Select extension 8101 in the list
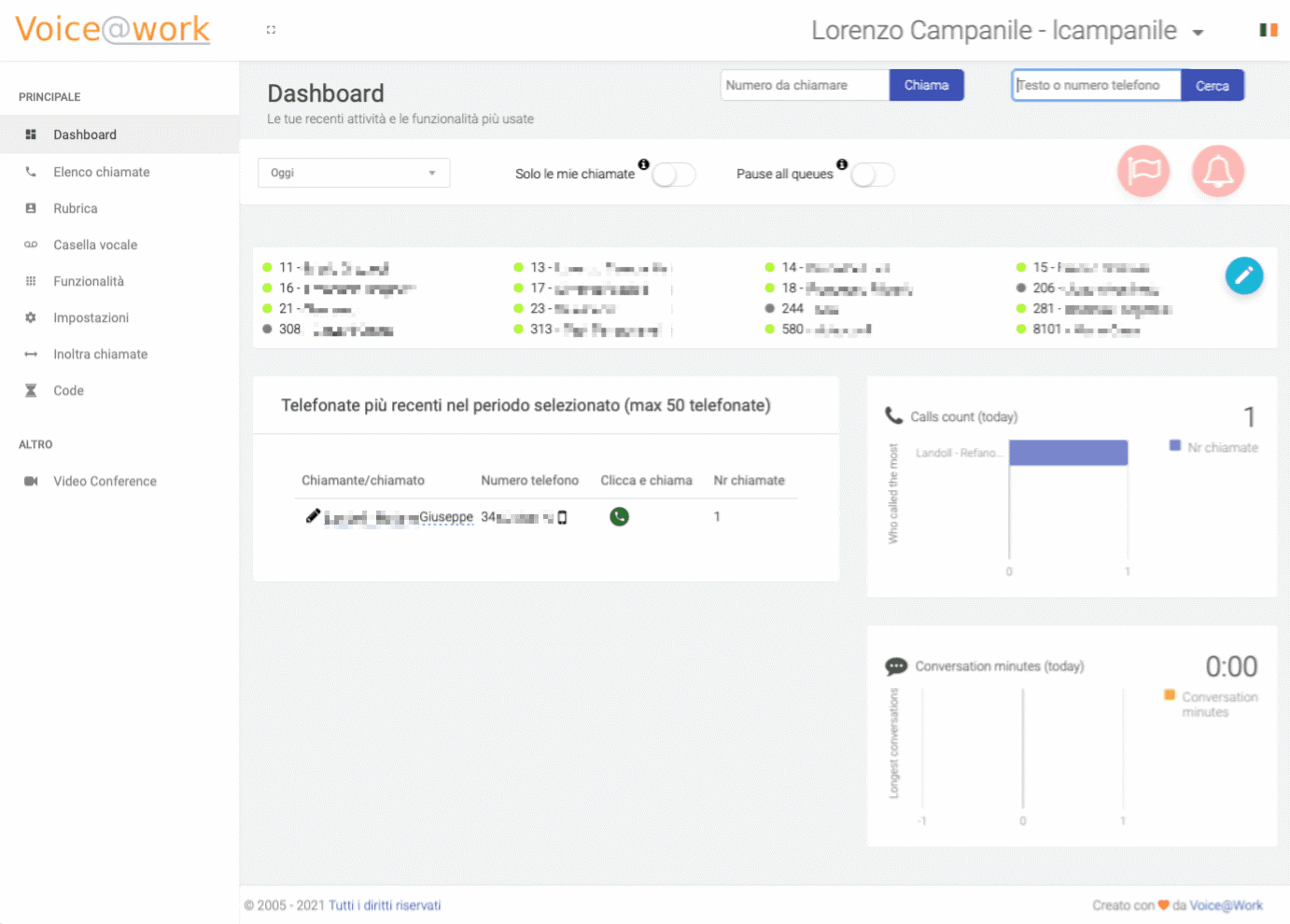The height and width of the screenshot is (924, 1290). coord(1078,329)
